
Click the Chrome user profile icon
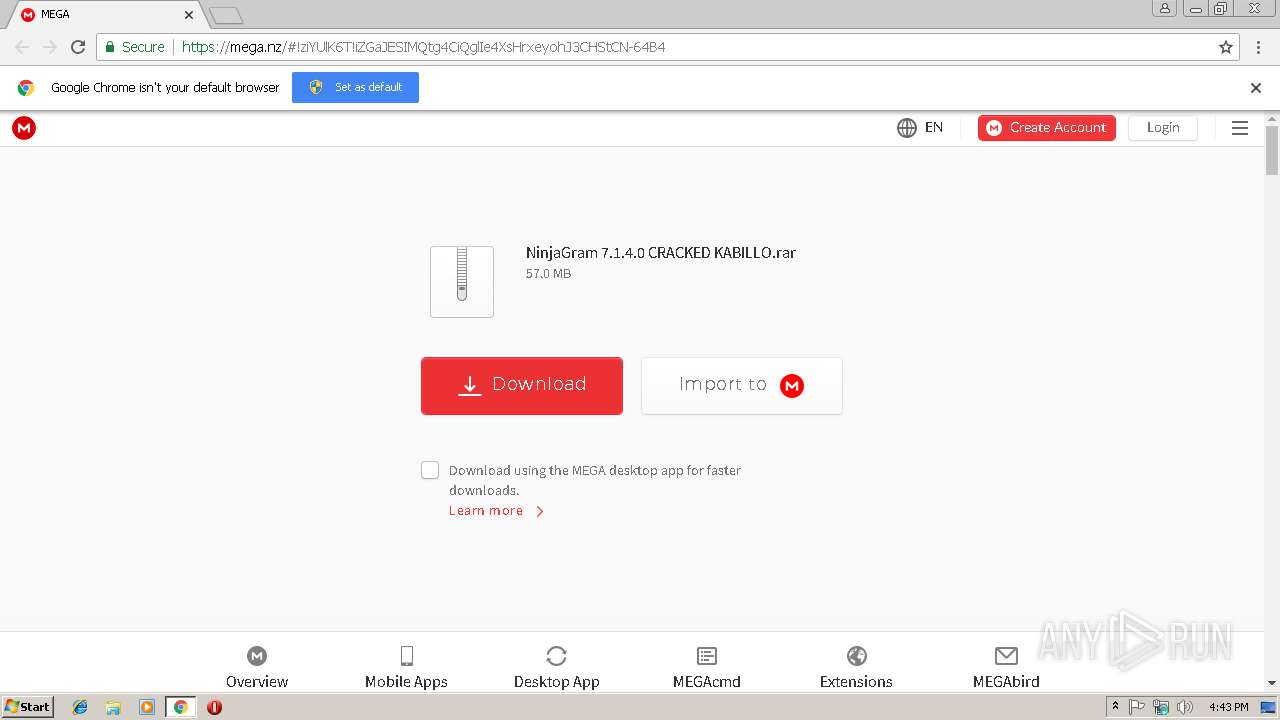pyautogui.click(x=1165, y=8)
